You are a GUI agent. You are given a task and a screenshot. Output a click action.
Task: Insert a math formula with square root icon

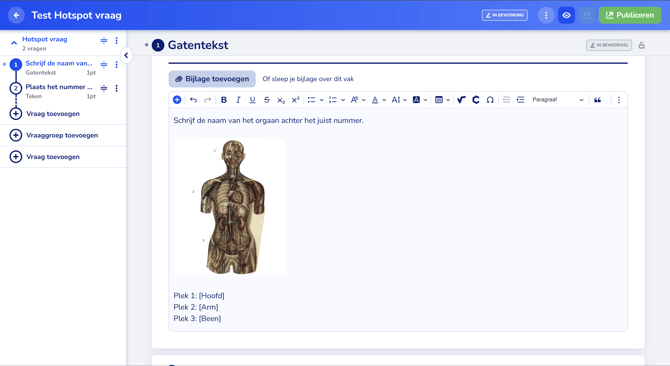pyautogui.click(x=461, y=100)
